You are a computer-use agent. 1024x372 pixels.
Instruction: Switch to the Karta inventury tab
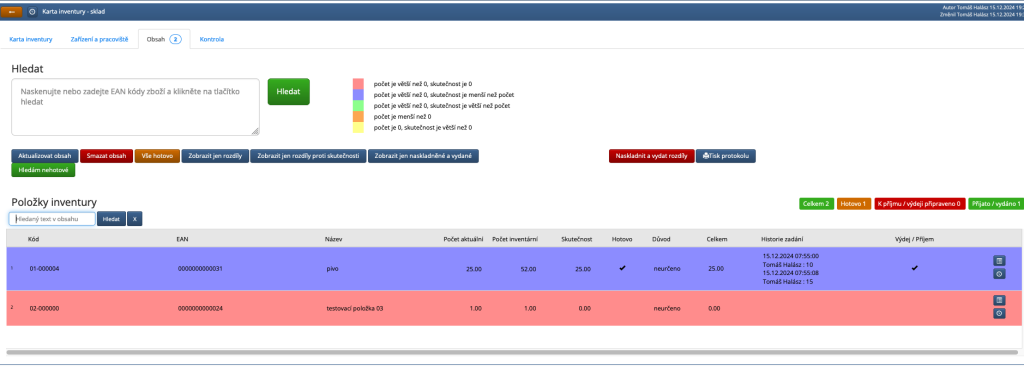coord(31,39)
